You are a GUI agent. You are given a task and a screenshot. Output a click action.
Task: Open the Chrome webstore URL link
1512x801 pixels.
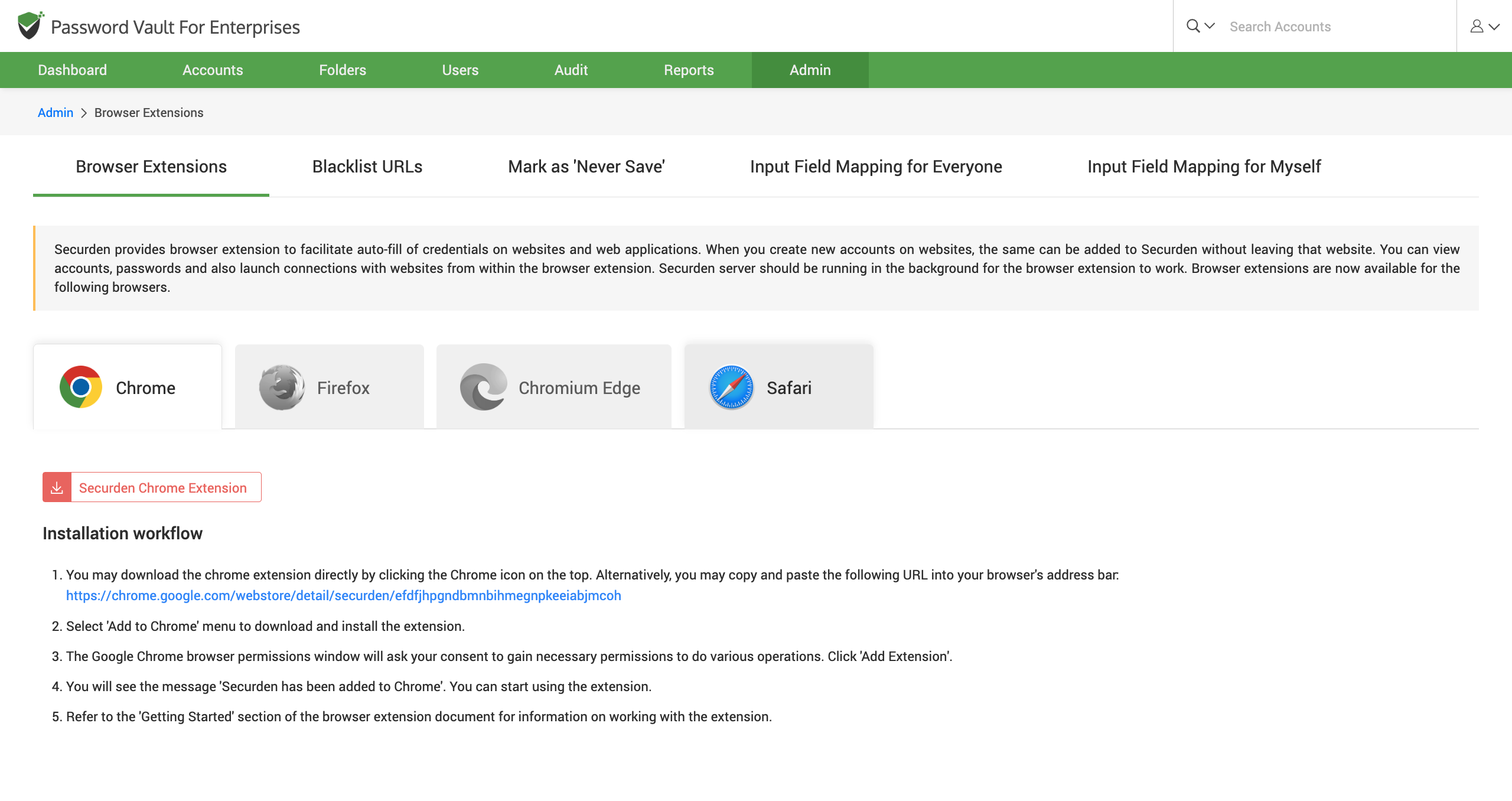point(343,595)
